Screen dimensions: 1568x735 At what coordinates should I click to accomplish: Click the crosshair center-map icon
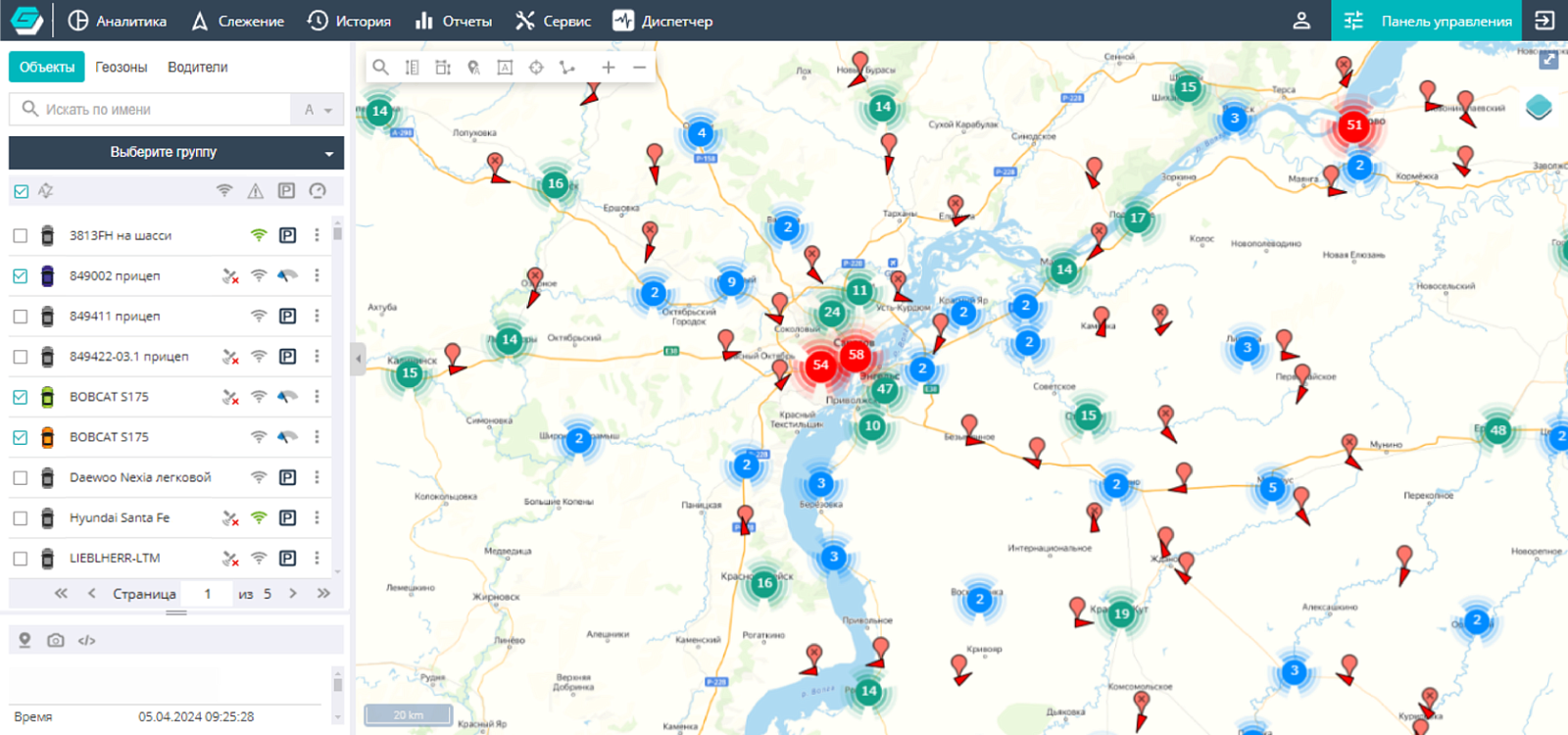536,68
